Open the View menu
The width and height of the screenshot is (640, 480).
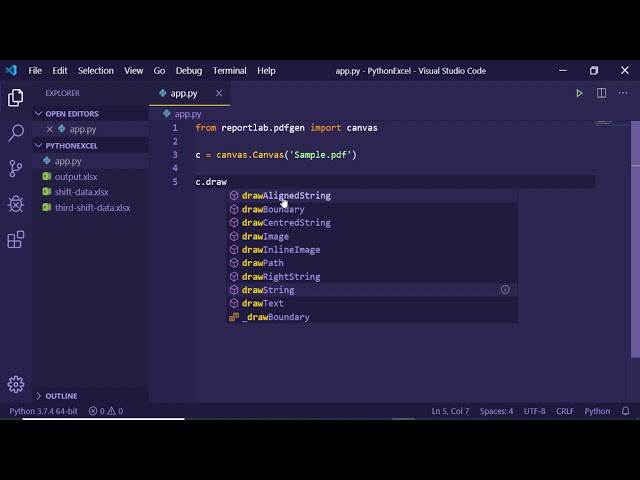point(133,71)
